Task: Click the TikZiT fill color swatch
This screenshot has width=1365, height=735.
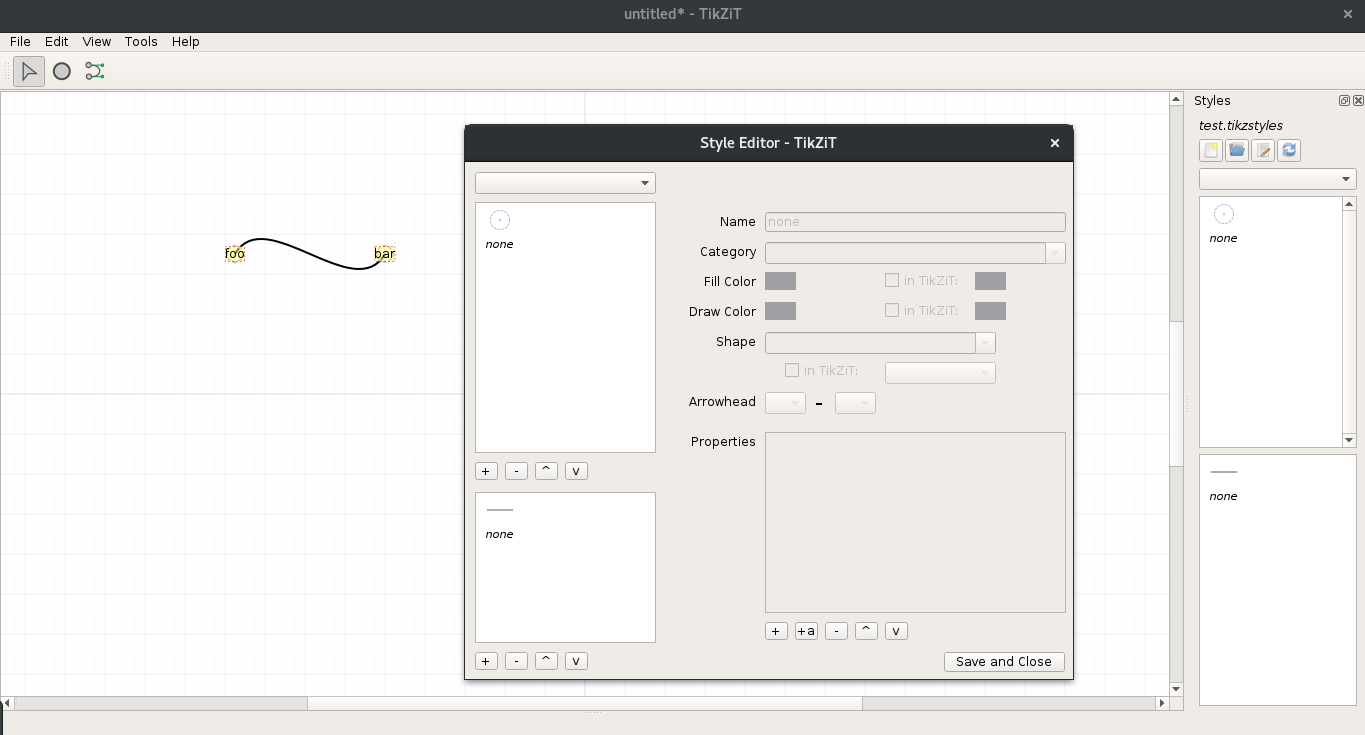Action: pos(990,281)
